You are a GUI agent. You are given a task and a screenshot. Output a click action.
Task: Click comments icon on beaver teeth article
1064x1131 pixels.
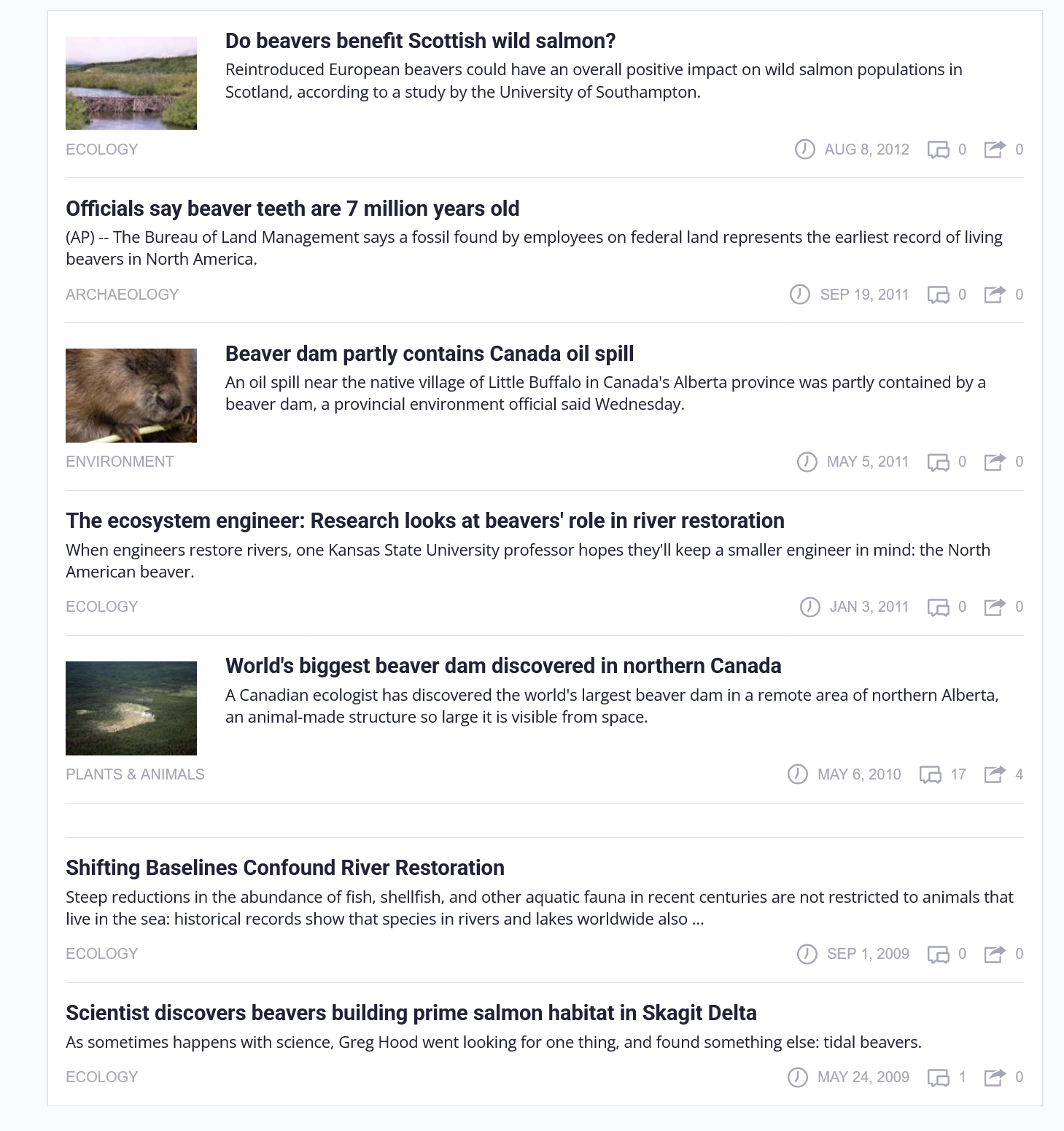click(938, 295)
